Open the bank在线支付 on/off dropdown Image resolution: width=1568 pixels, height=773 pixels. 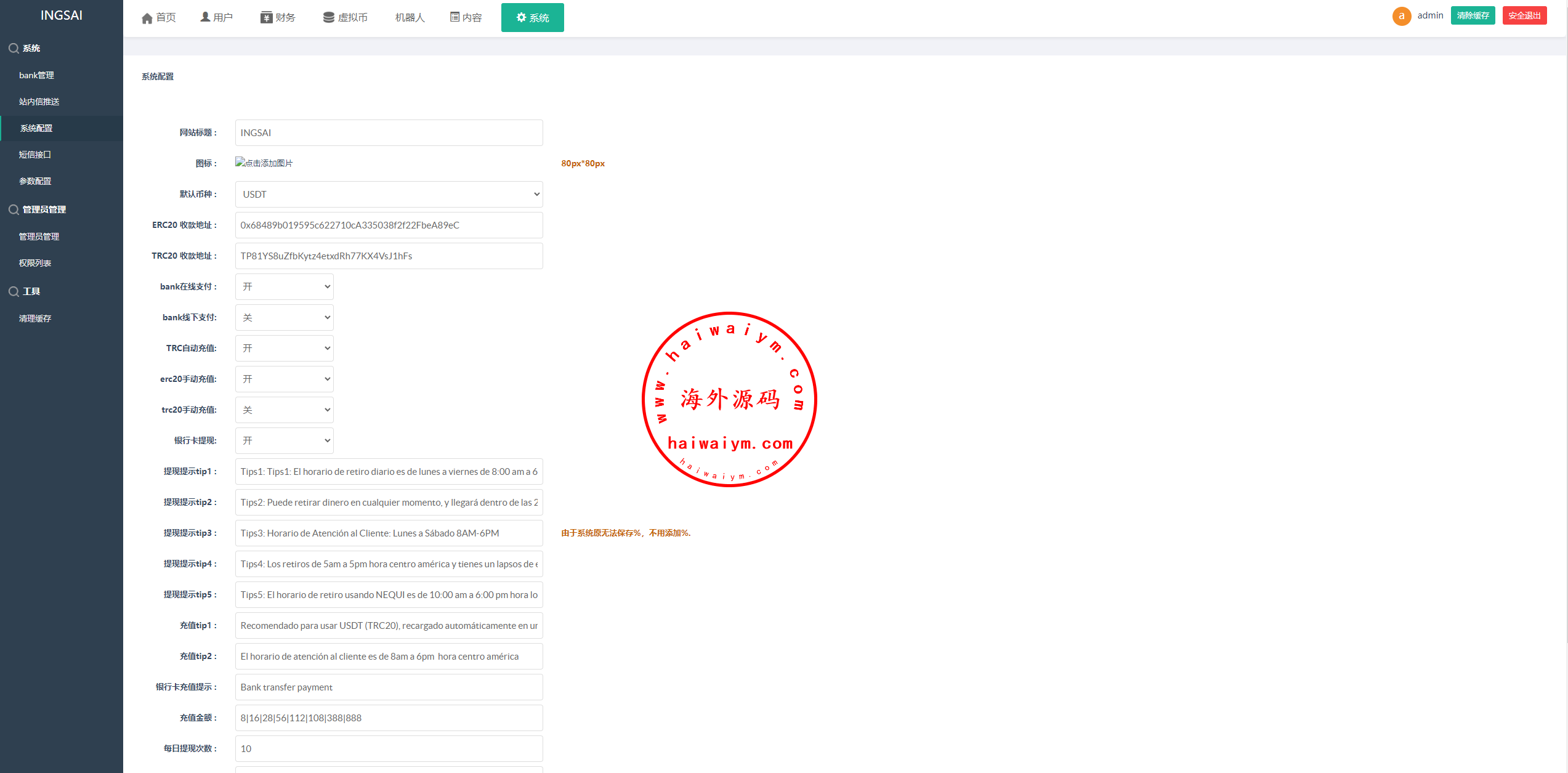284,286
